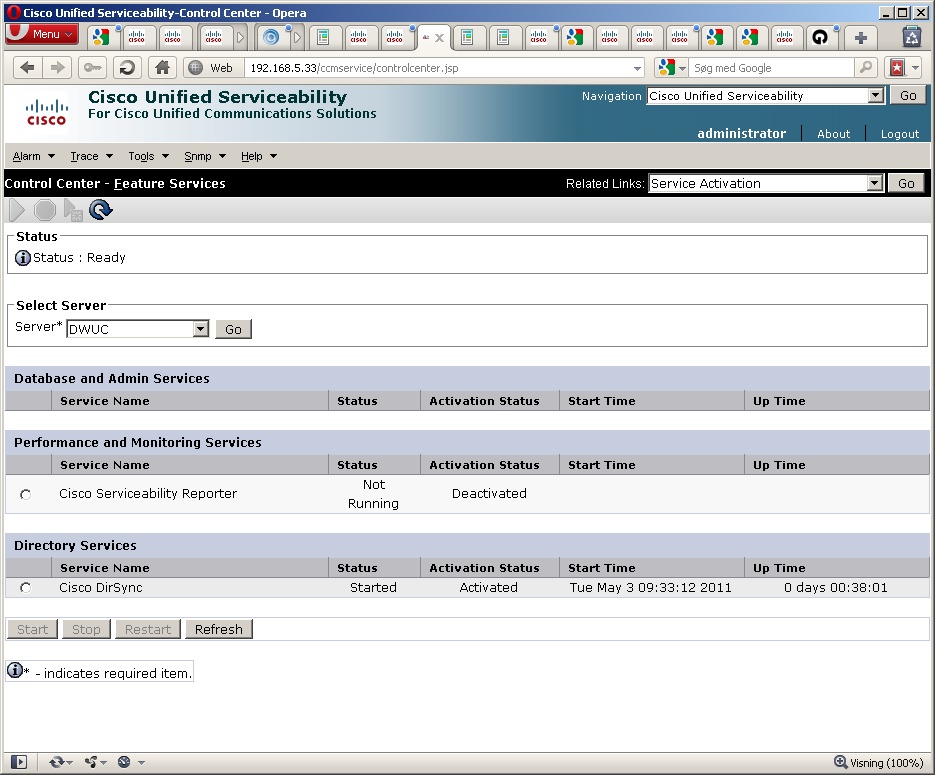
Task: Switch to the tab with the blue circle icon
Action: click(271, 38)
